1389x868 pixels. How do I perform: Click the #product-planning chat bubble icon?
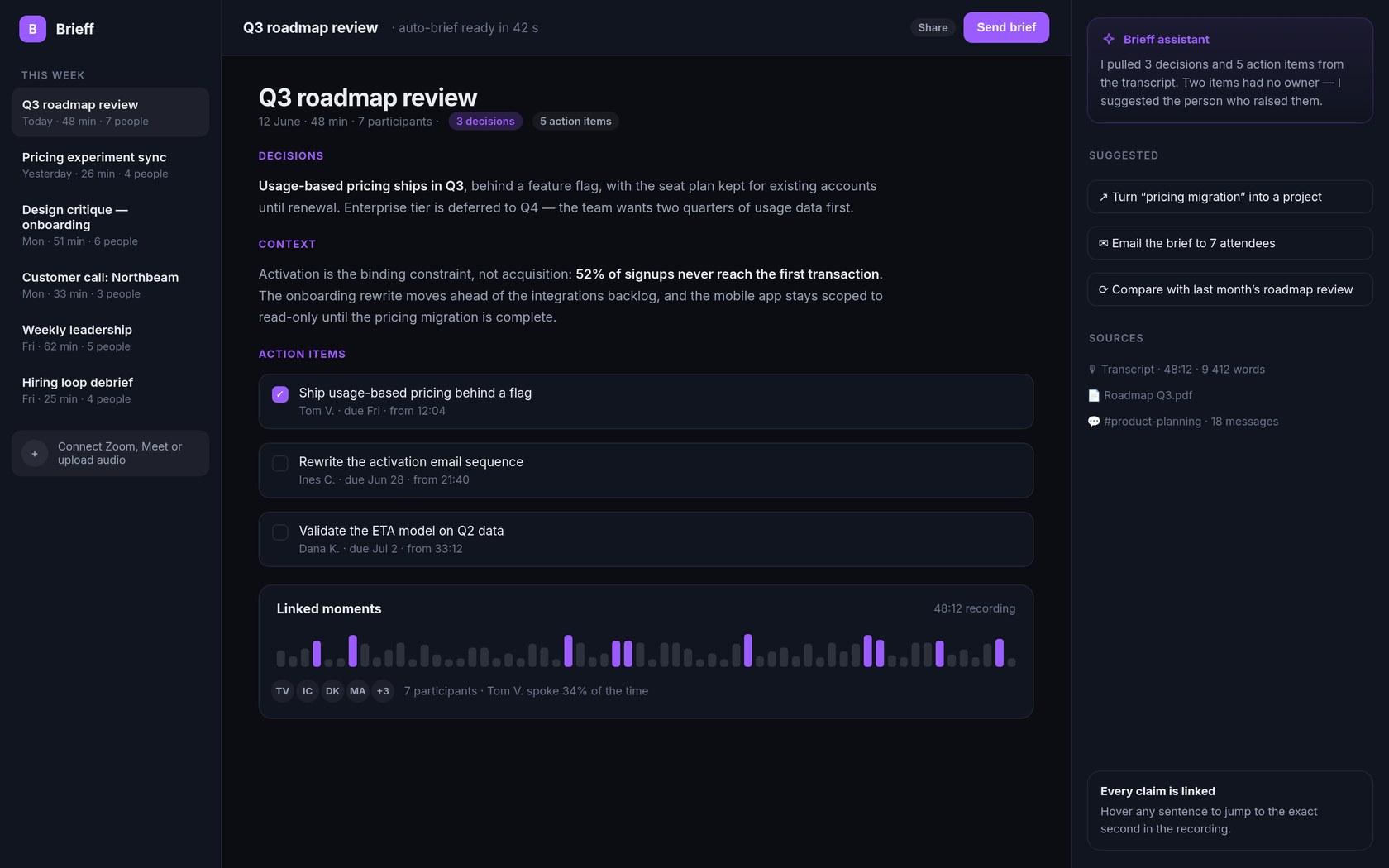(x=1094, y=422)
